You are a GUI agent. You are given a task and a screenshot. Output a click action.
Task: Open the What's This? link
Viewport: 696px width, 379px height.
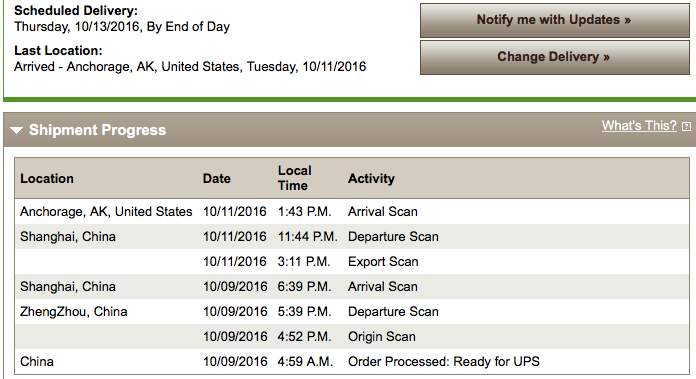(x=639, y=126)
